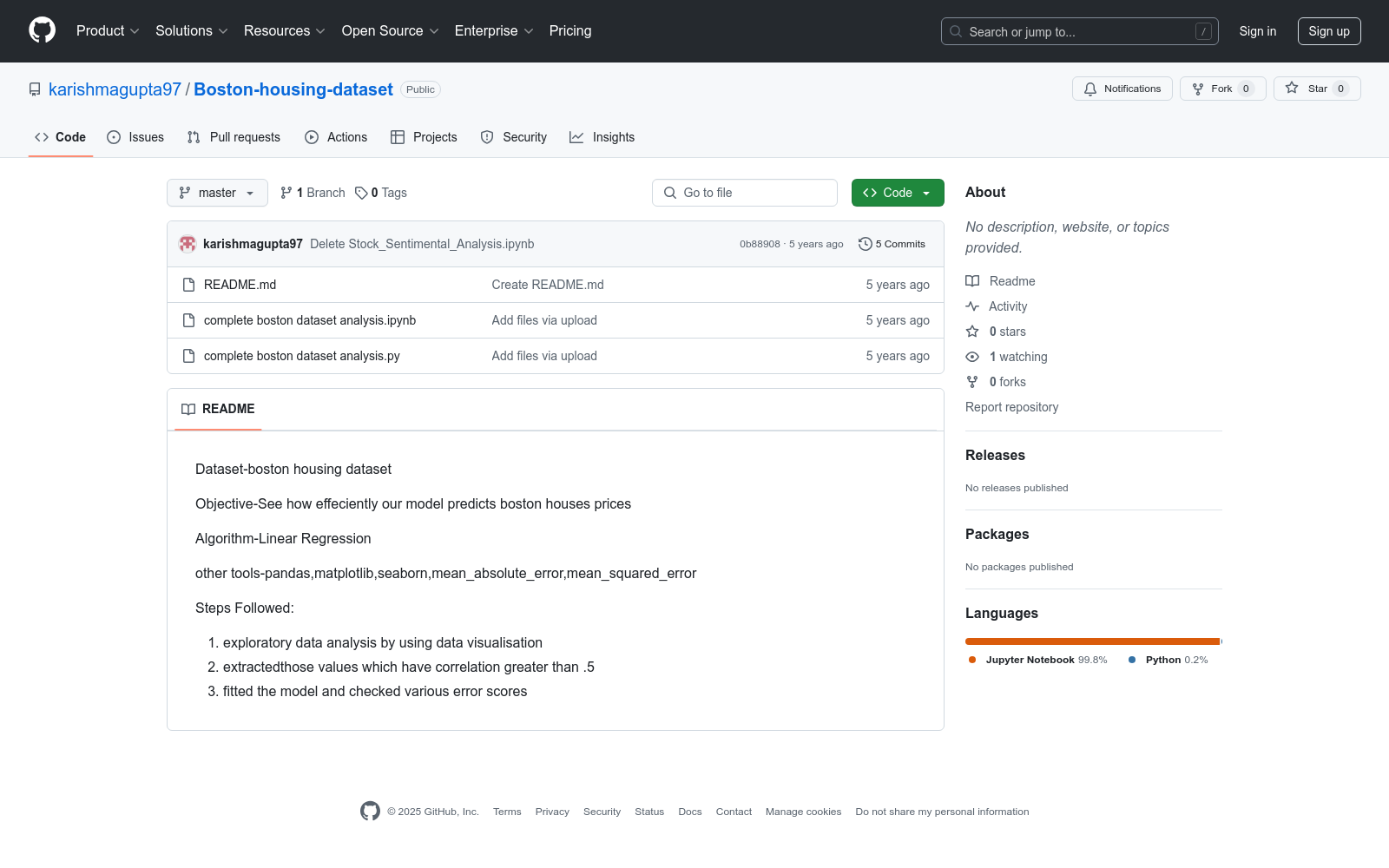Screen dimensions: 1389x868
Task: View 0 stars in About sidebar
Action: click(996, 332)
